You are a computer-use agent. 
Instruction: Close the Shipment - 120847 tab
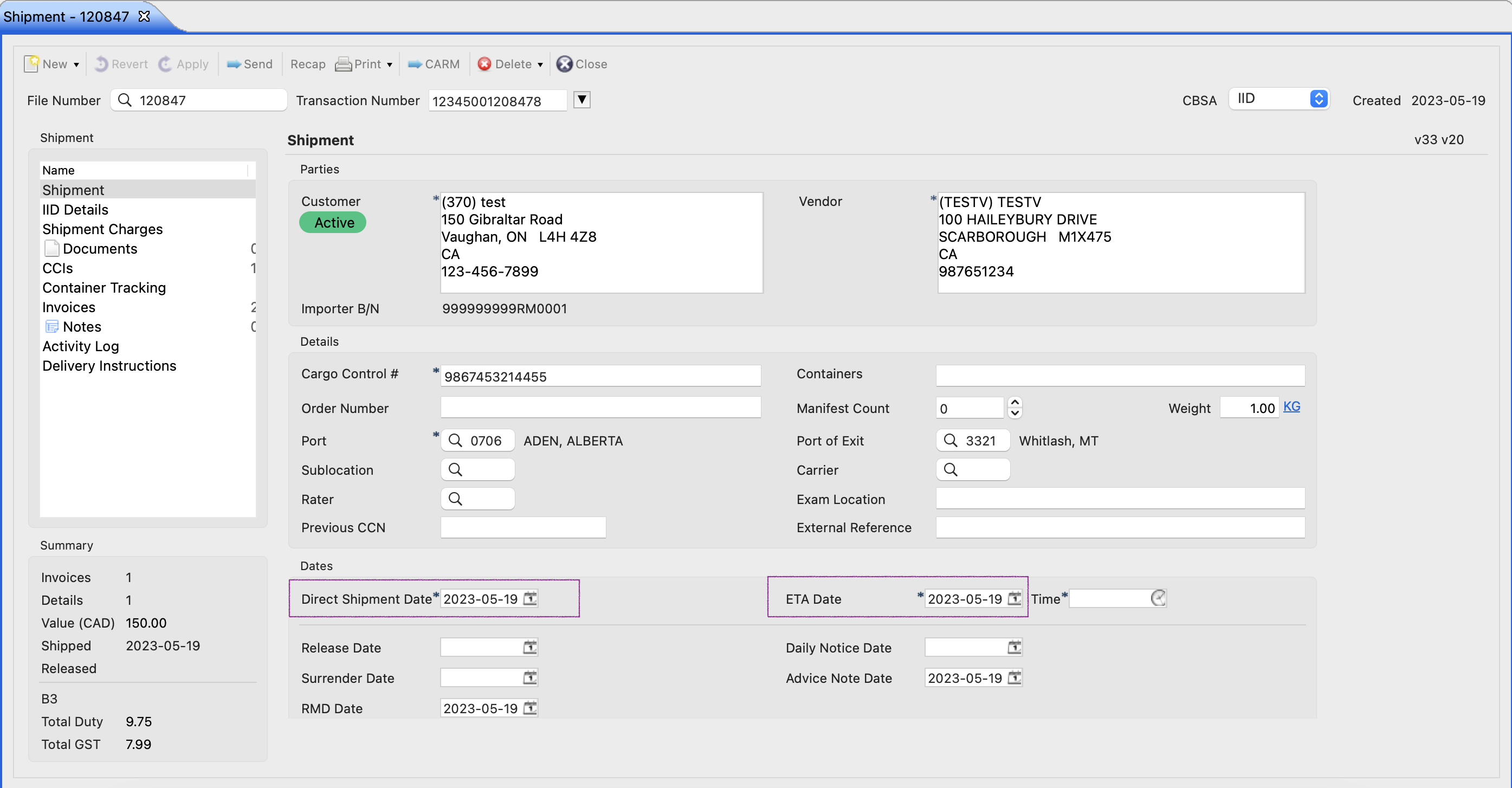[x=144, y=16]
